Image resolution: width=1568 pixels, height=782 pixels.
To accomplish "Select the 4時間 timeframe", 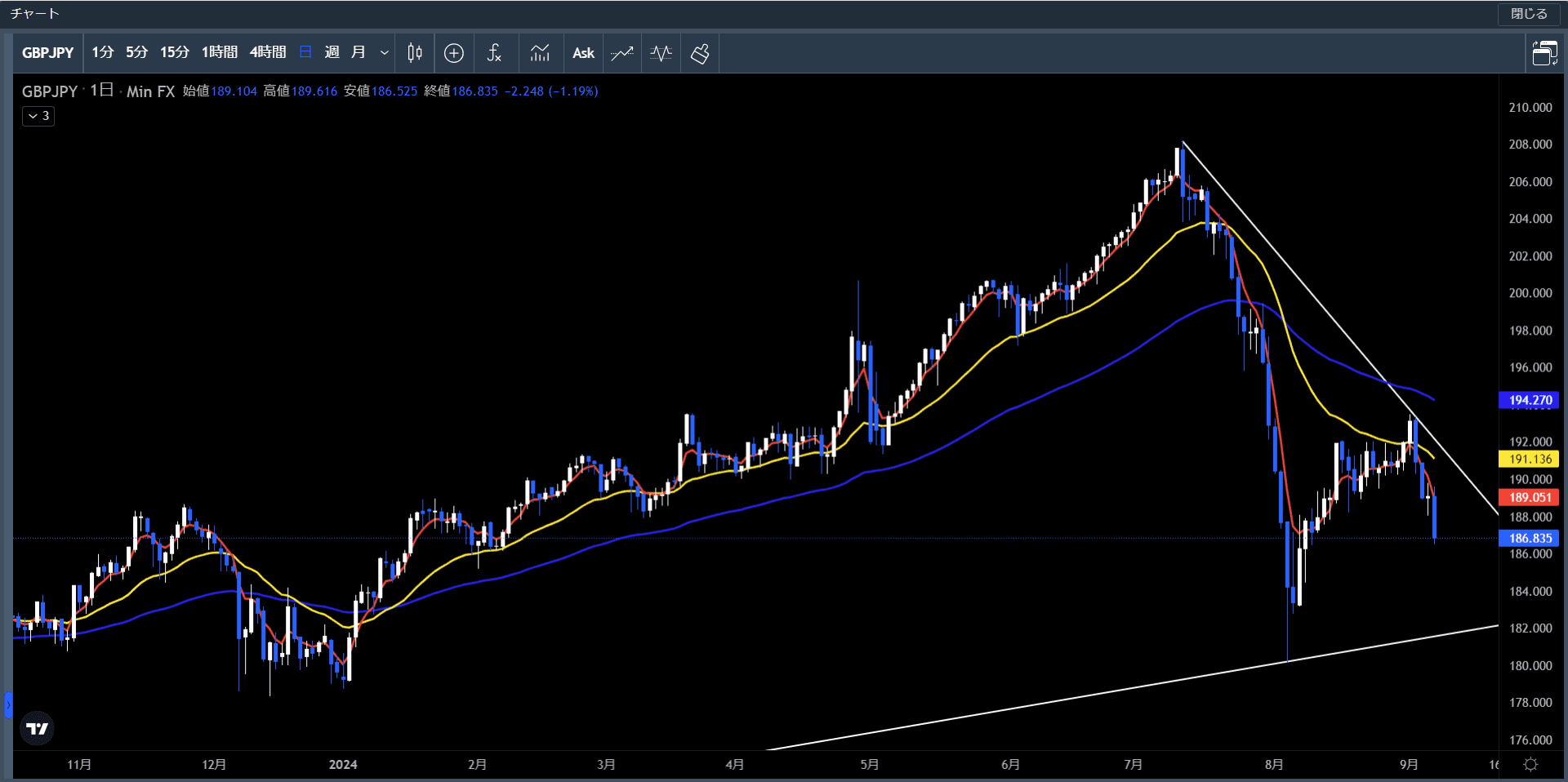I will click(268, 53).
